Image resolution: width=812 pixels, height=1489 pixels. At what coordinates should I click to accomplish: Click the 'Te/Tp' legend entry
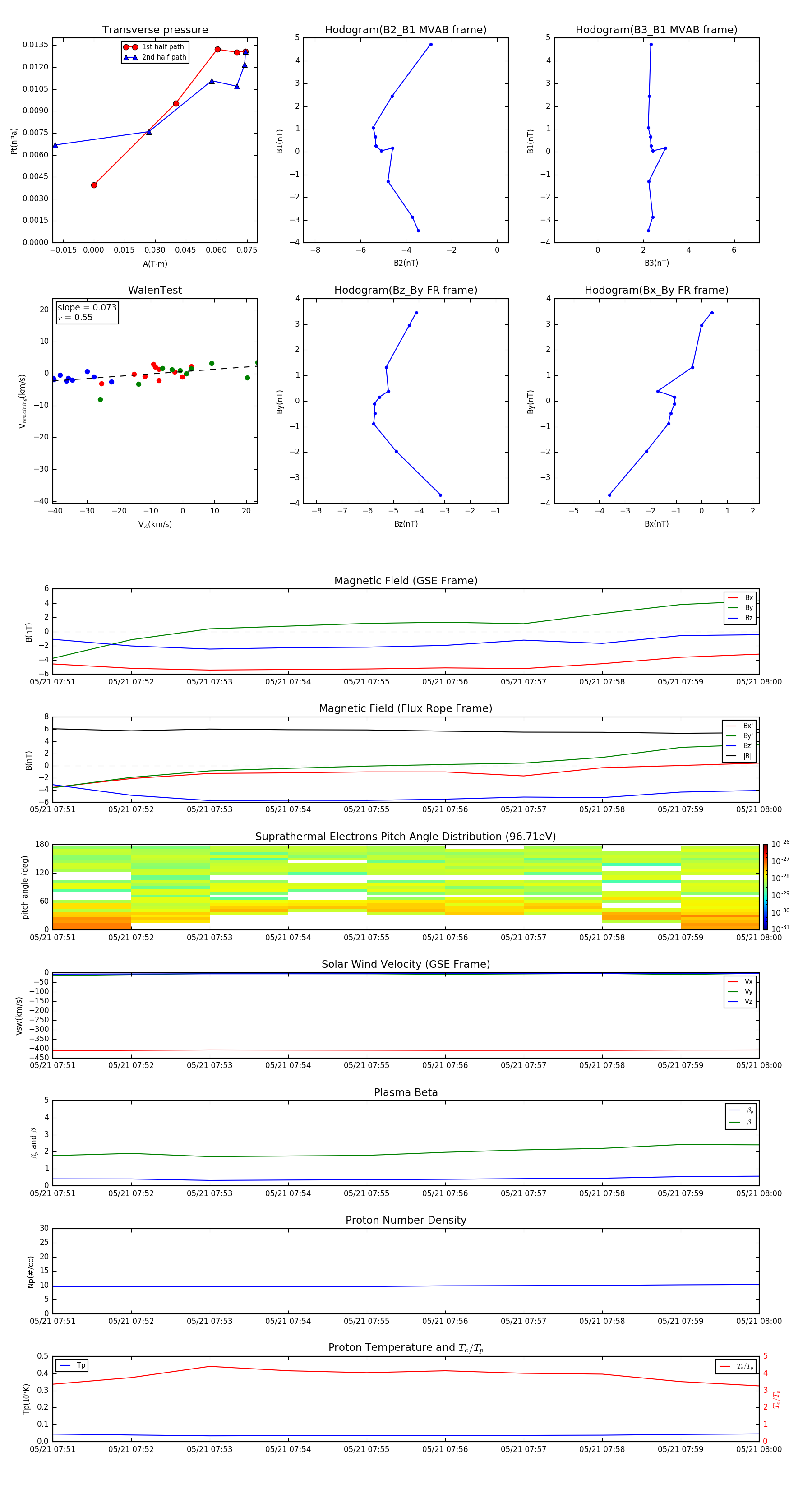tap(736, 1366)
